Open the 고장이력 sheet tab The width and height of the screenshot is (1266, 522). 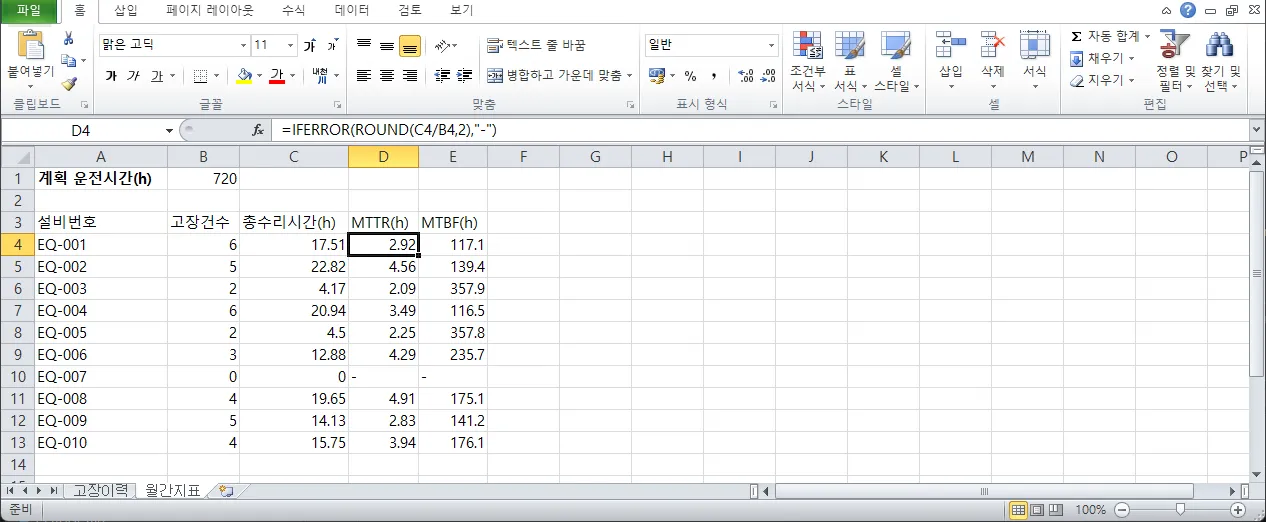pyautogui.click(x=100, y=491)
